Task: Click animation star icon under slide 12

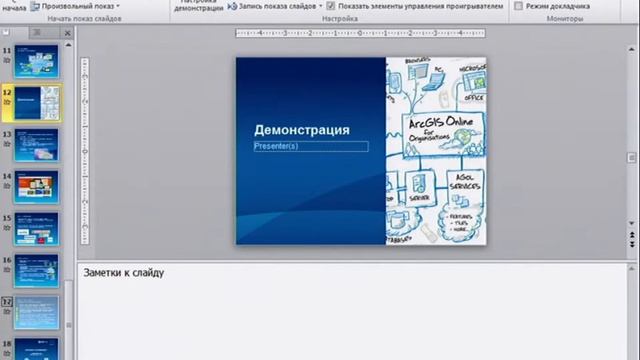Action: (x=7, y=102)
